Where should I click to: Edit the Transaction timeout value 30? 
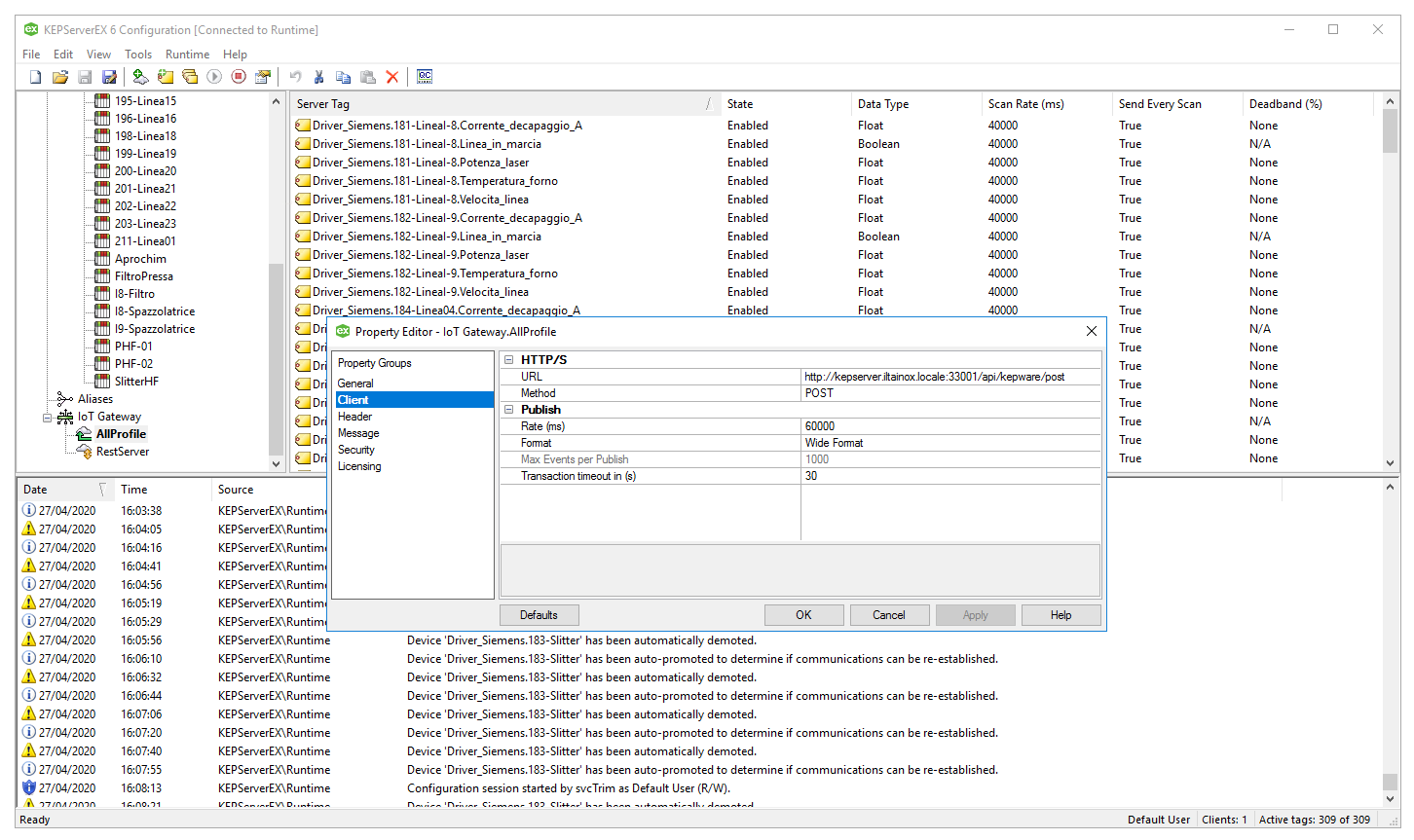950,476
